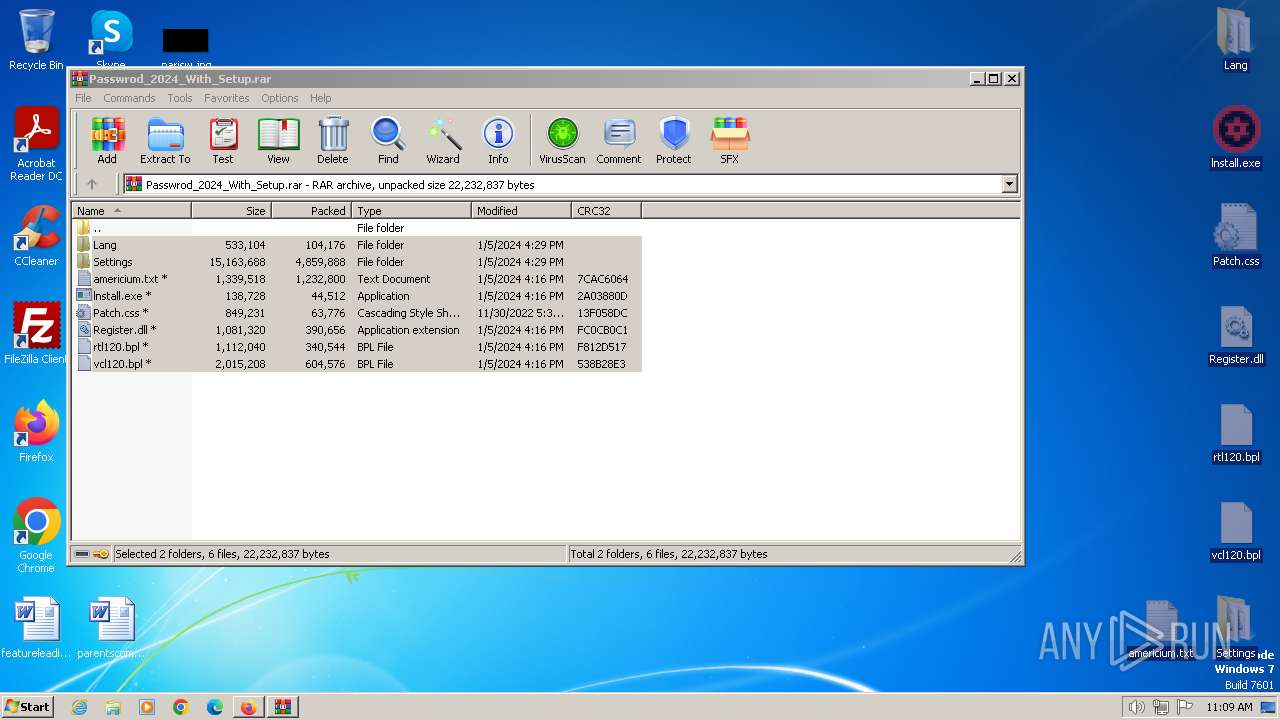The image size is (1280, 720).
Task: Sort list by Size column
Action: coord(232,211)
